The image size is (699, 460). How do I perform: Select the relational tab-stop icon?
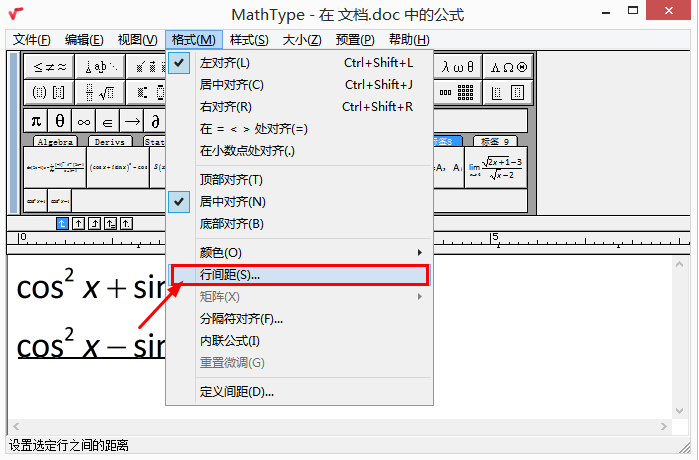(x=110, y=223)
